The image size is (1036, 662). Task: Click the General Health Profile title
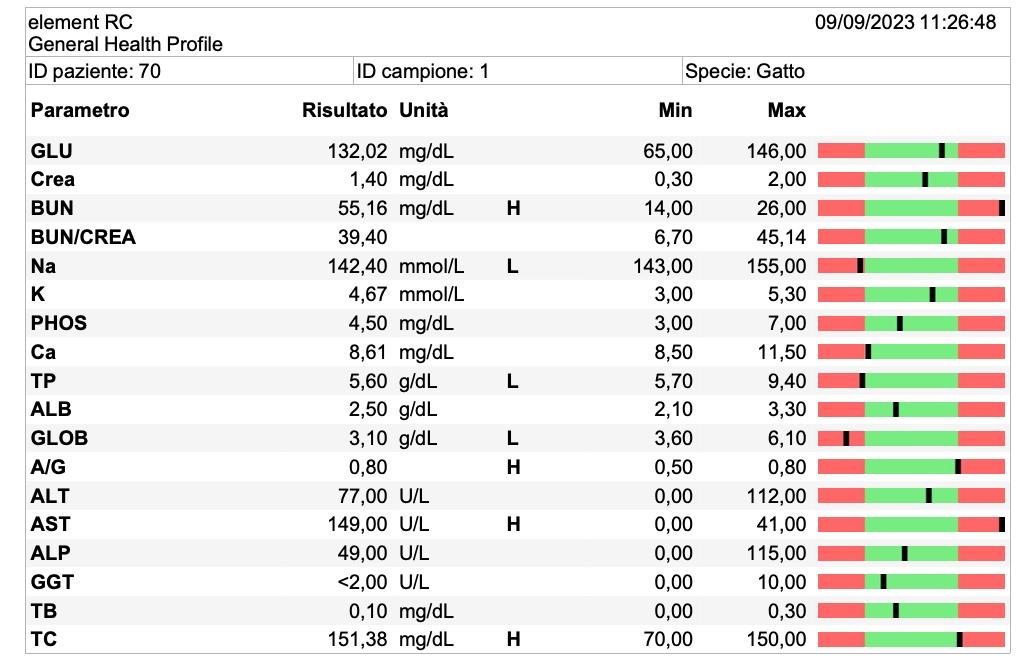[126, 44]
